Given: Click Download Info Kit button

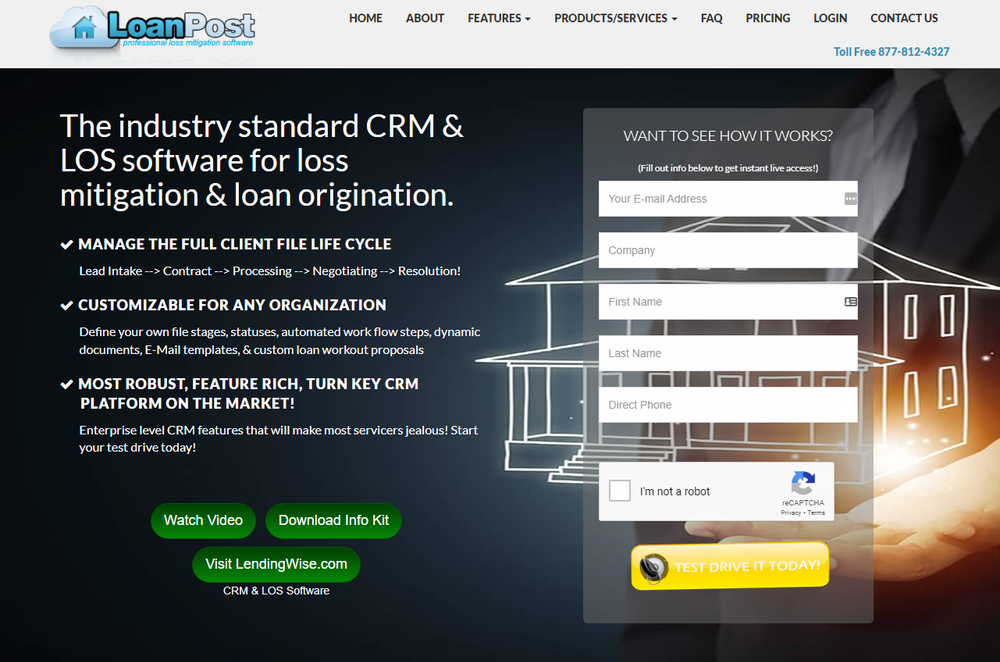Looking at the screenshot, I should (x=334, y=520).
